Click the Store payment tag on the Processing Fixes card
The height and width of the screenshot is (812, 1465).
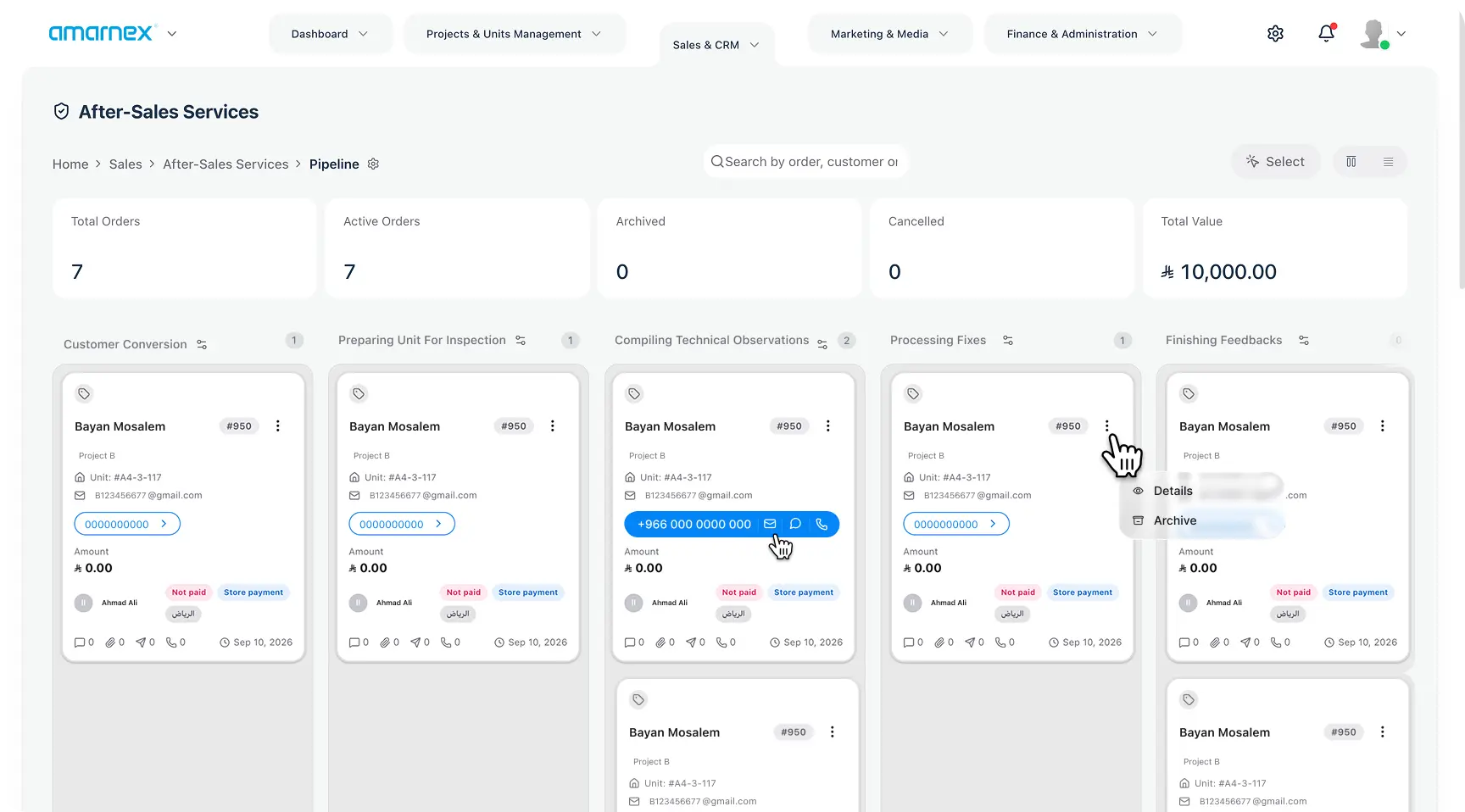tap(1083, 592)
